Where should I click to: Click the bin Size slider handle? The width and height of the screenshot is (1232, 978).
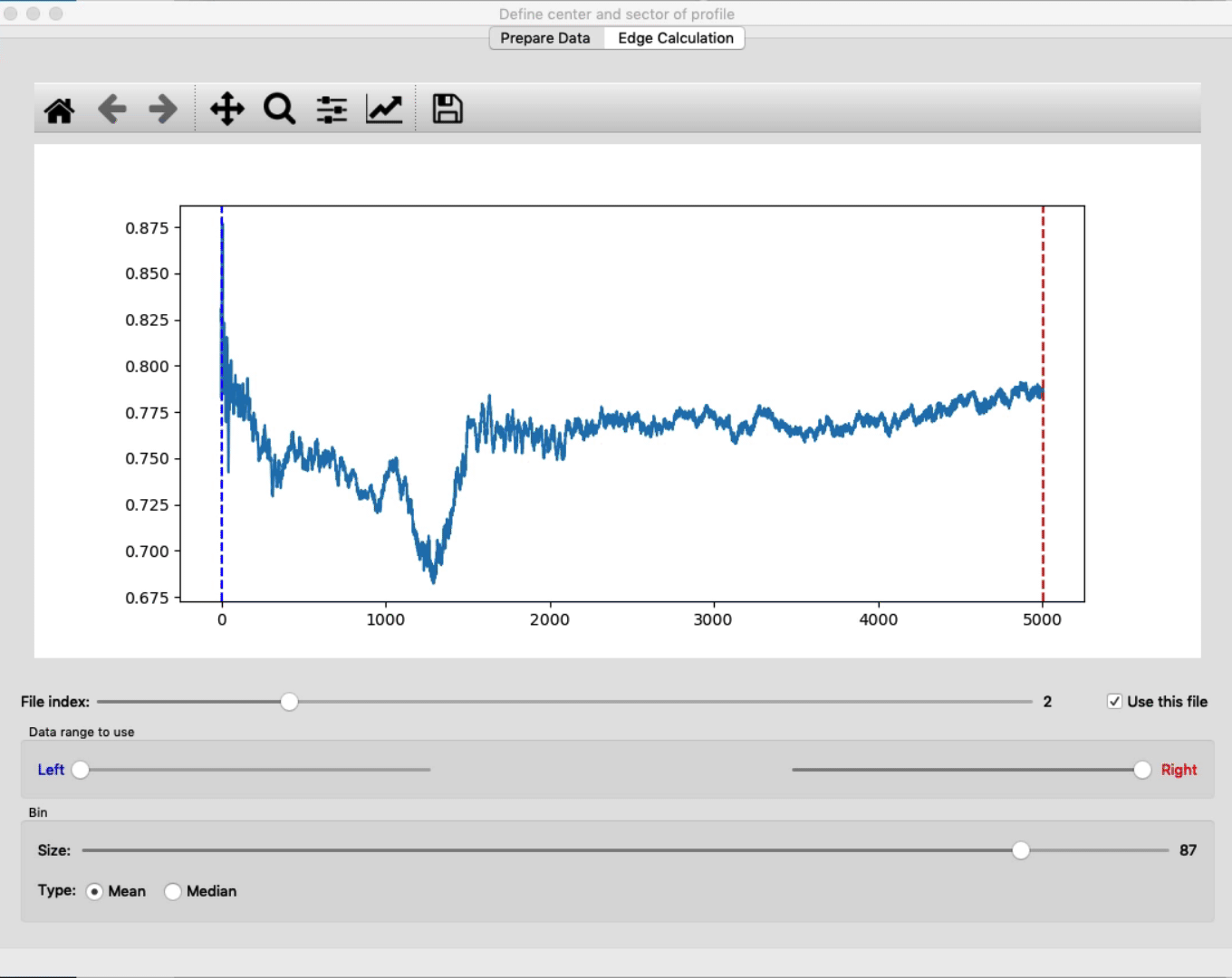[x=1021, y=850]
